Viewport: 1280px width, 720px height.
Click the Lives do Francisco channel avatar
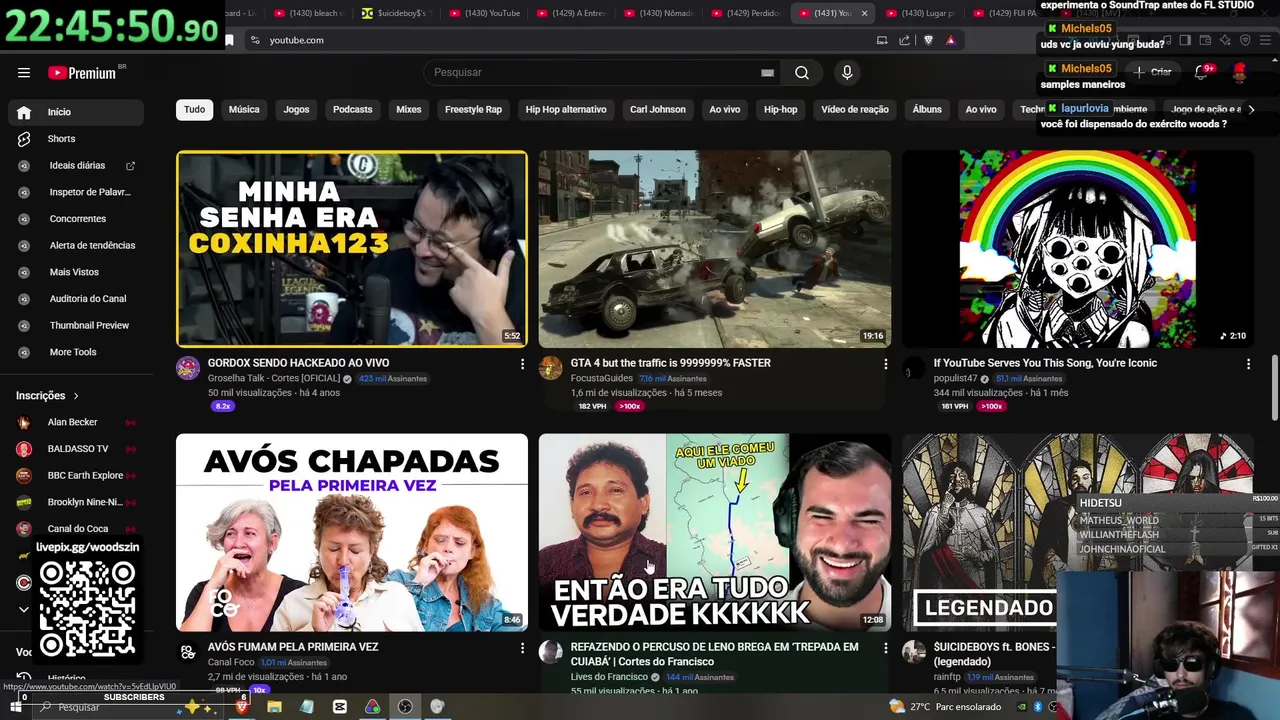(551, 652)
